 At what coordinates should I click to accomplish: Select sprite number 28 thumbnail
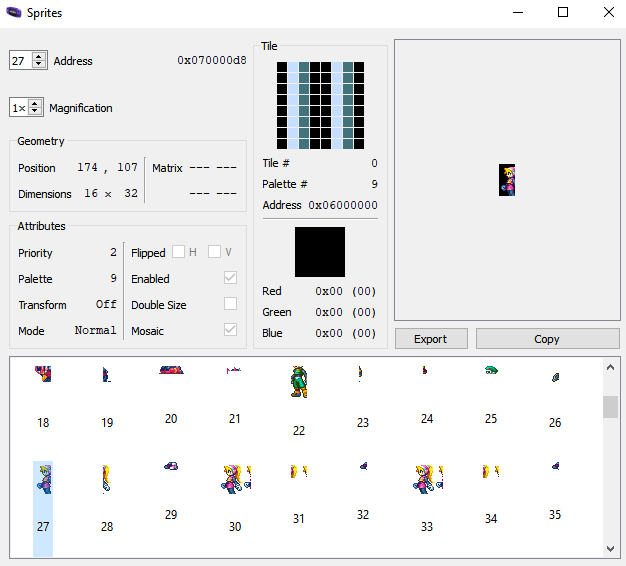106,479
